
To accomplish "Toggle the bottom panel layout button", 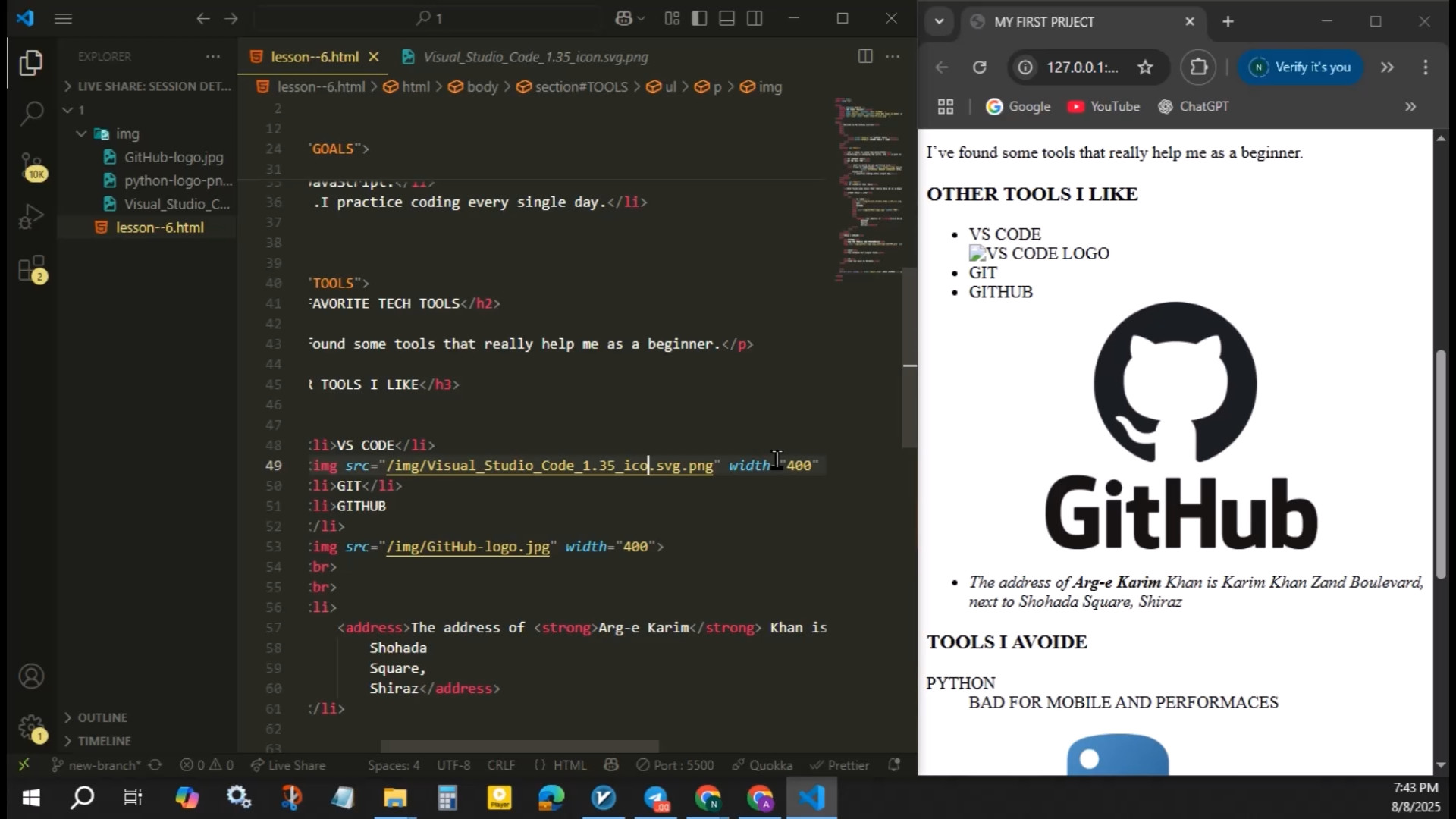I will (726, 18).
